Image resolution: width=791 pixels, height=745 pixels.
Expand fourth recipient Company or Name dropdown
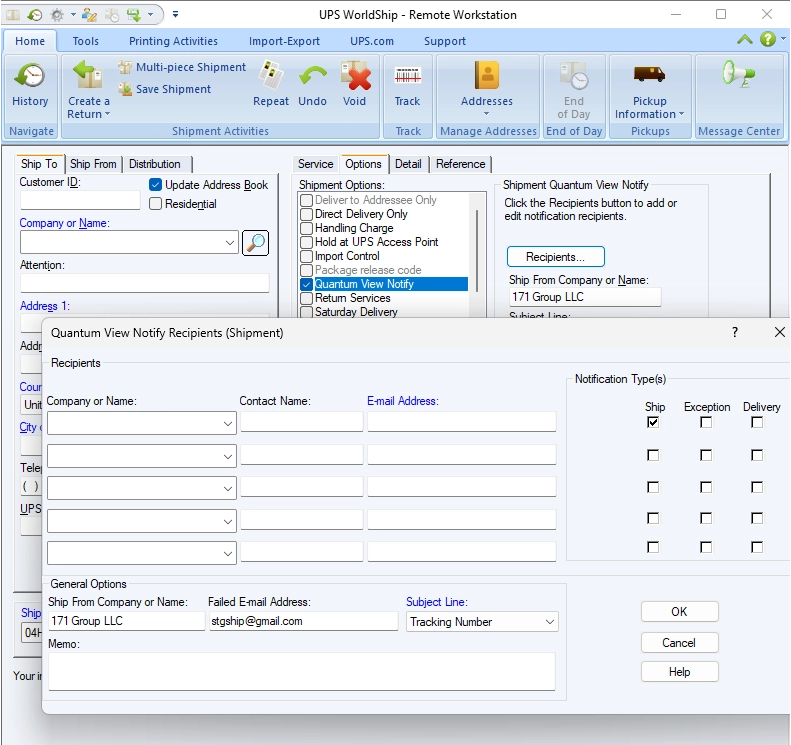(x=228, y=522)
